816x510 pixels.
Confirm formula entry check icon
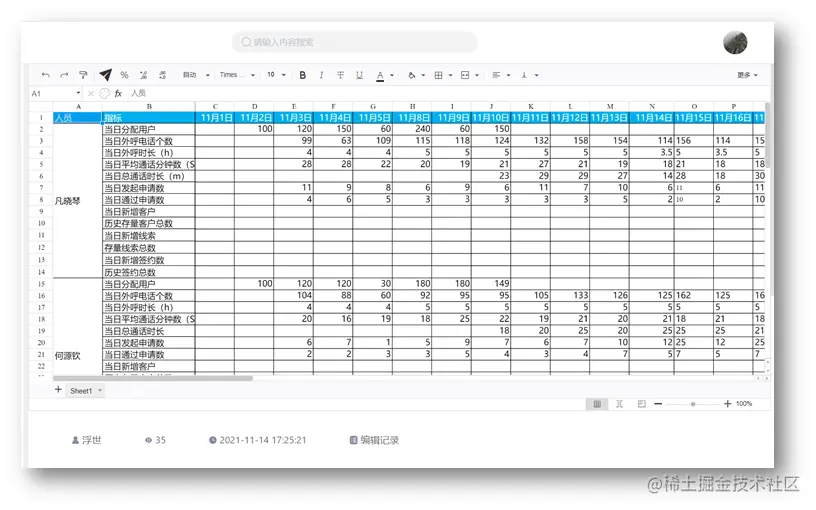[105, 93]
